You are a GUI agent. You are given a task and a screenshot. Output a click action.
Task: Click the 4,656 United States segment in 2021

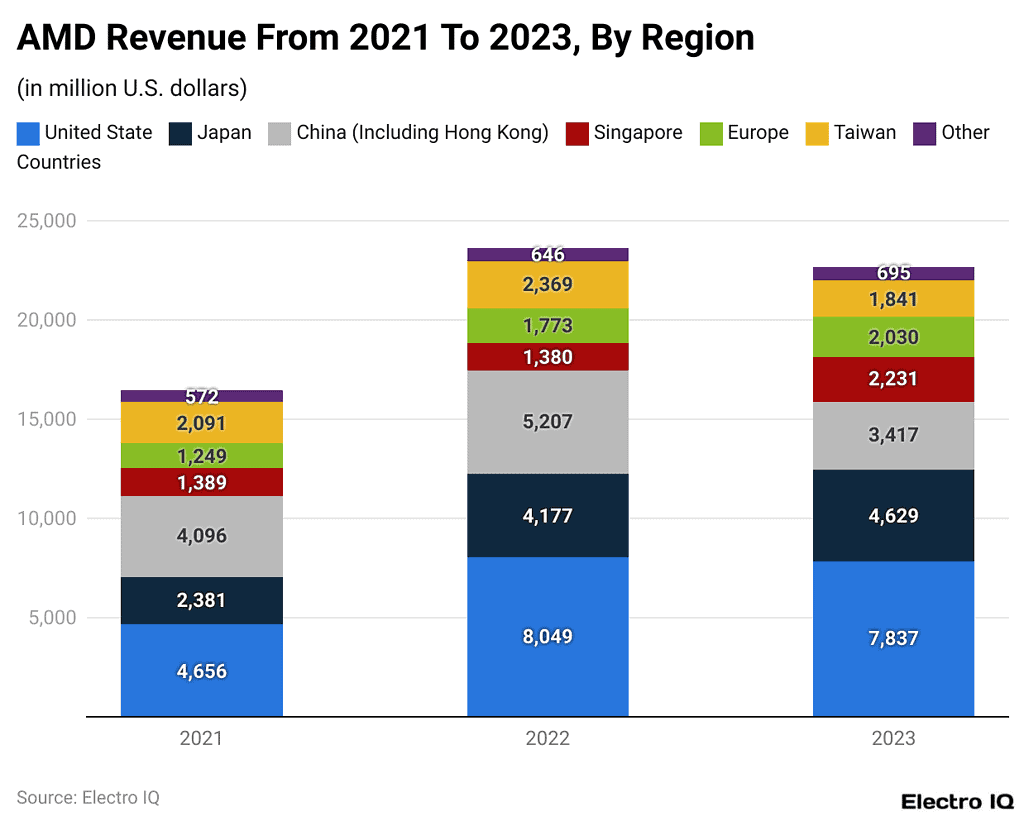click(202, 670)
